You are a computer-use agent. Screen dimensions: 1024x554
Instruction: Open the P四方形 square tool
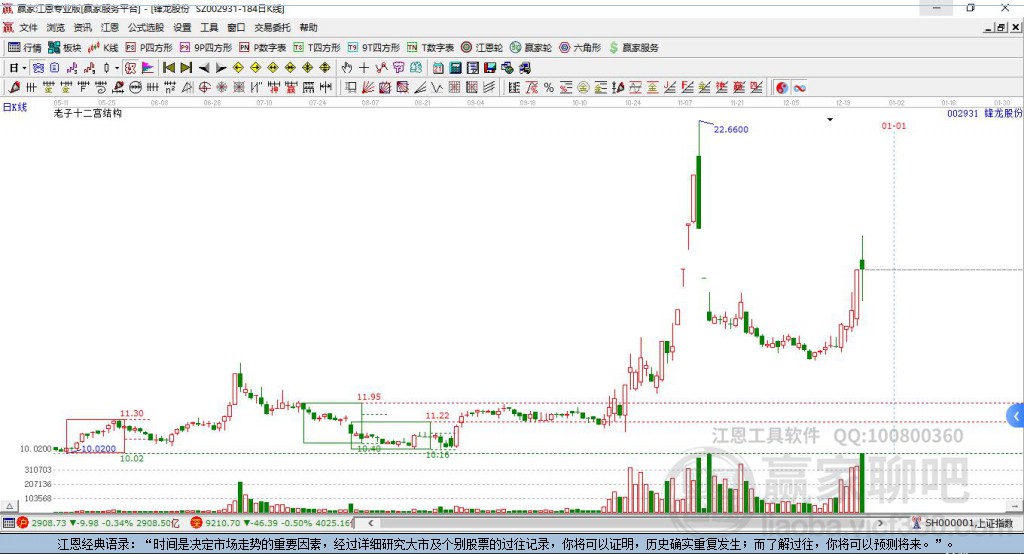[x=148, y=47]
